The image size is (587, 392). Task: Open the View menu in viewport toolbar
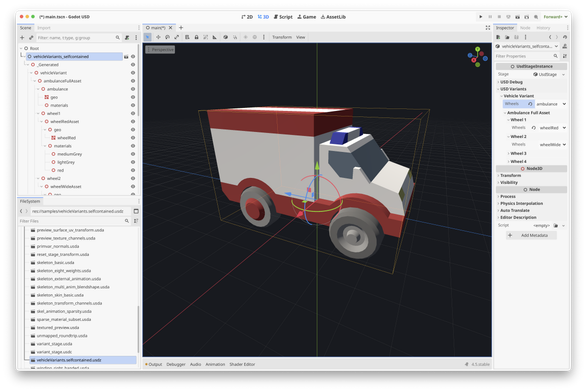point(301,37)
